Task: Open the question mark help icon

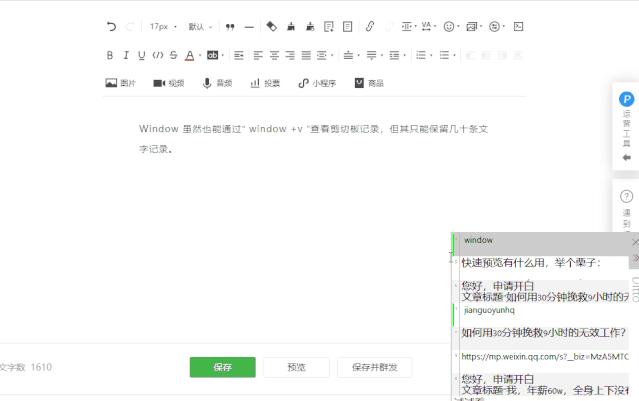Action: pos(626,197)
